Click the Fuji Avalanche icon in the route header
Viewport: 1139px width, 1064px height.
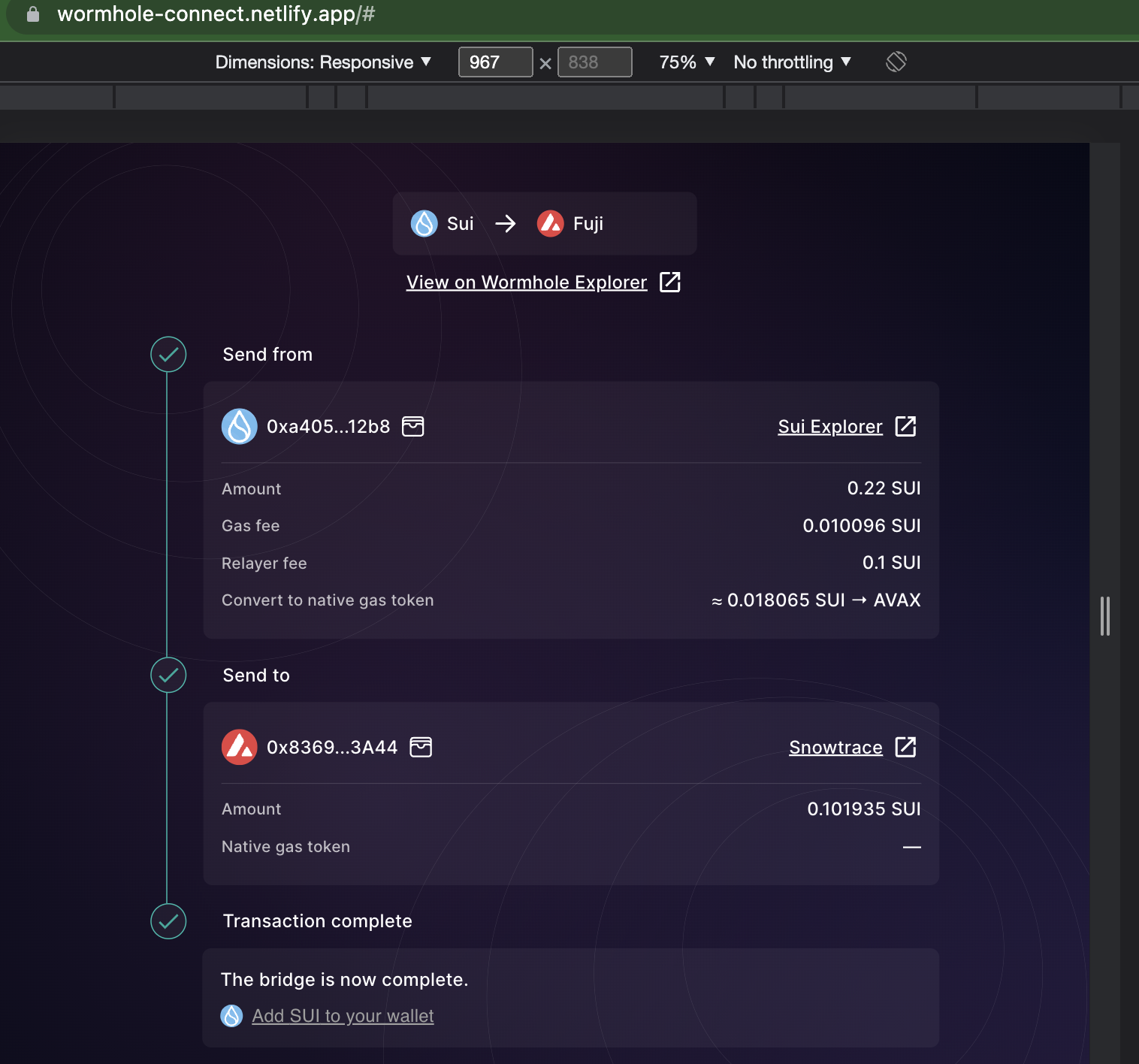tap(549, 223)
